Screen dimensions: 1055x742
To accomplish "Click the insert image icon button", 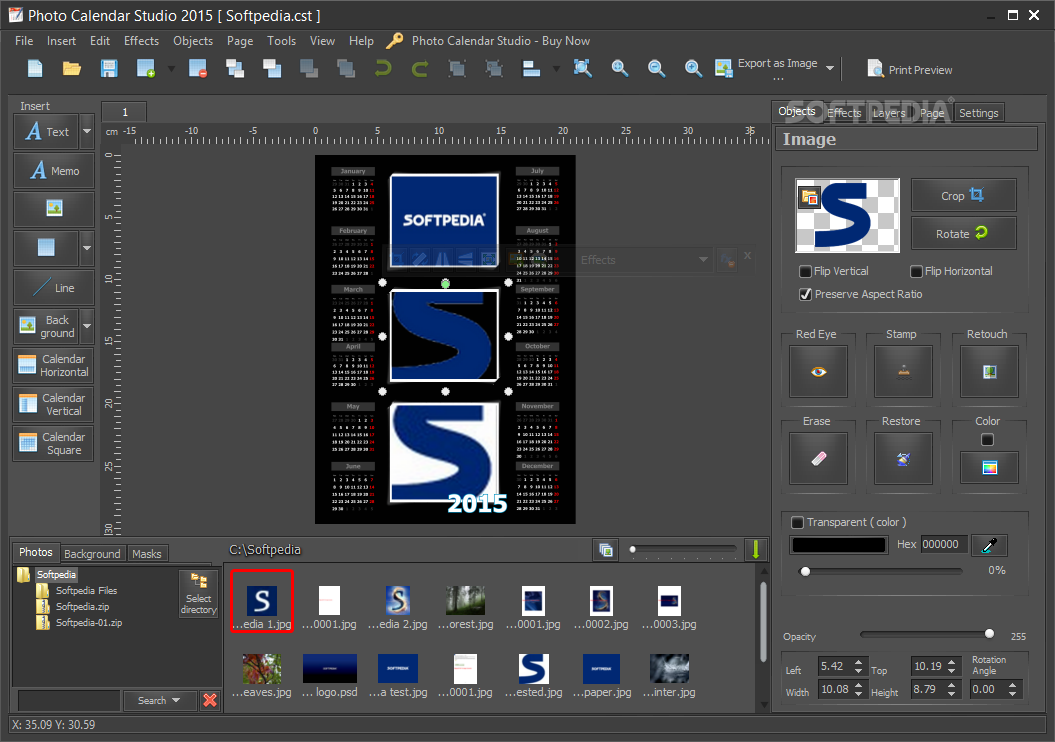I will point(54,209).
